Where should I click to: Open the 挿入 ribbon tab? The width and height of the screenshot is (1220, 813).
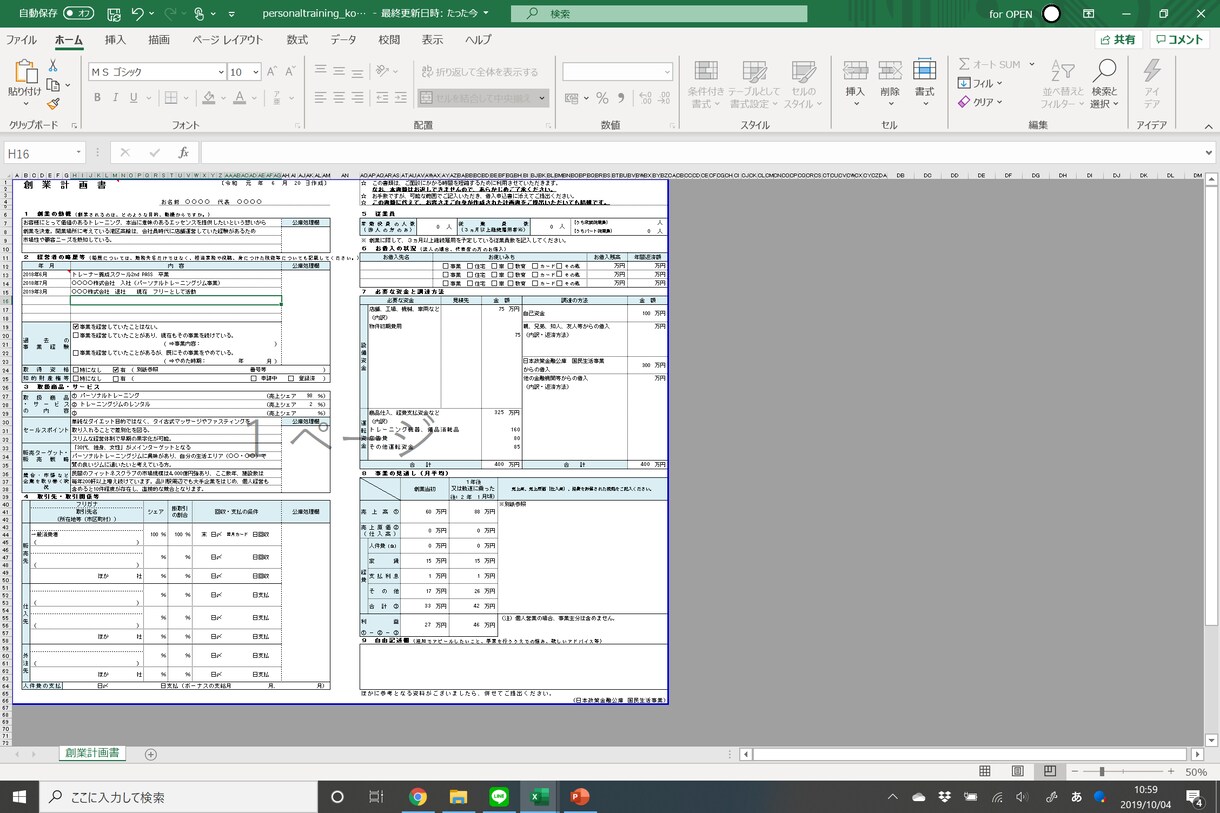pyautogui.click(x=115, y=40)
